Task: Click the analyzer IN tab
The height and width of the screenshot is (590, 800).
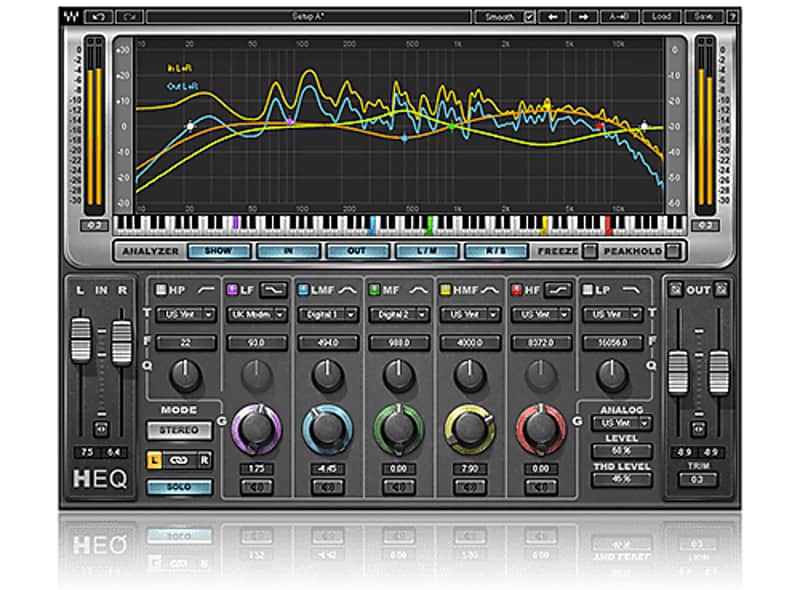Action: tap(288, 251)
